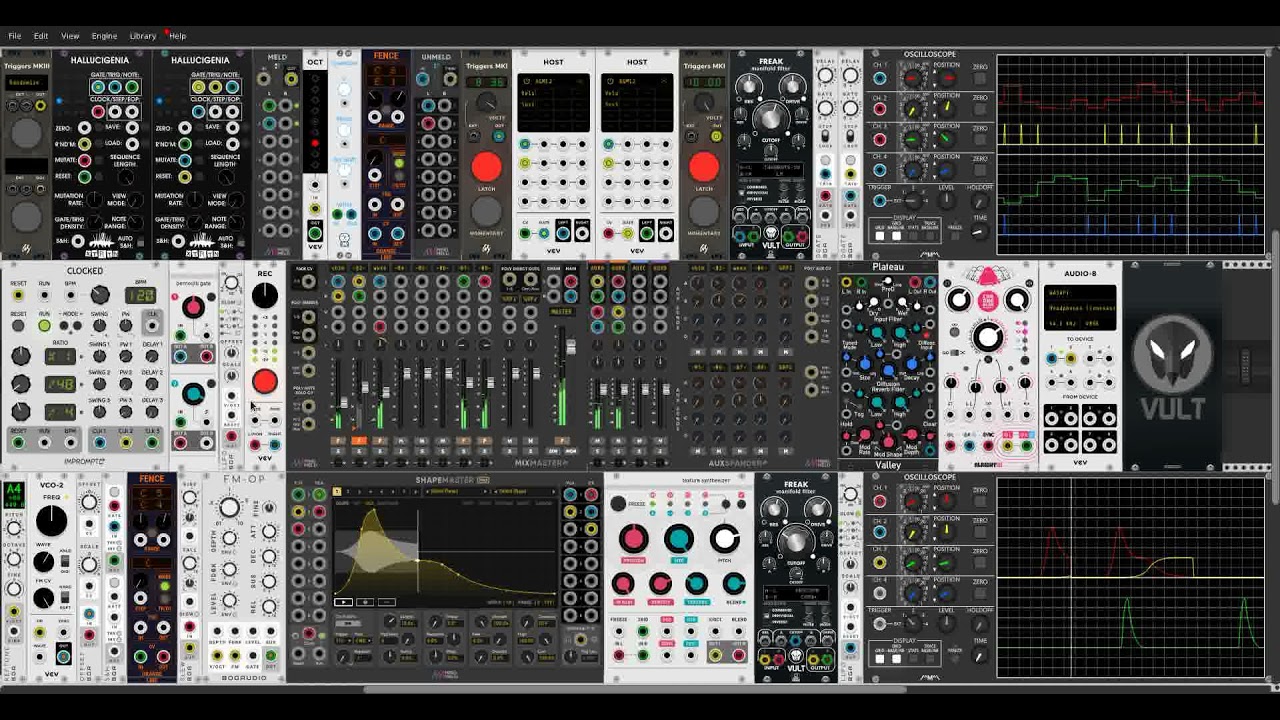Toggle CH 1 ZERO button on top oscilloscope
Viewport: 1280px width, 720px height.
980,77
